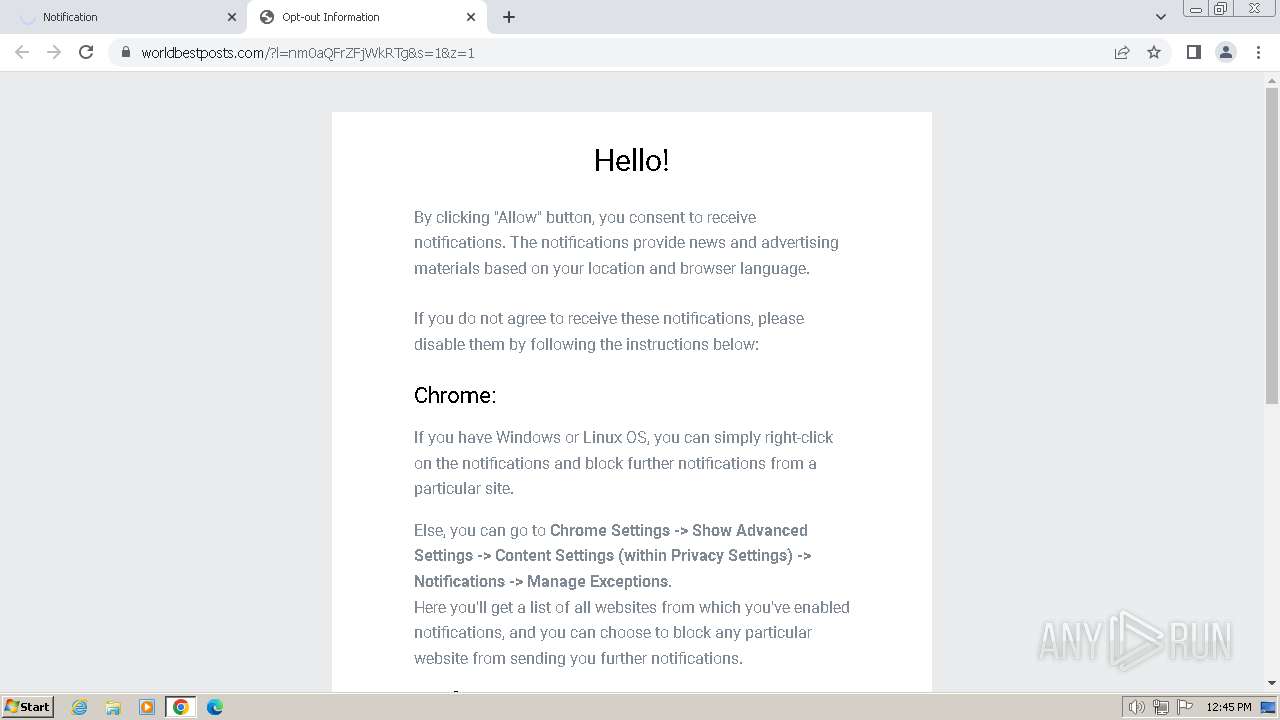Launch Microsoft Edge from taskbar

pyautogui.click(x=215, y=707)
